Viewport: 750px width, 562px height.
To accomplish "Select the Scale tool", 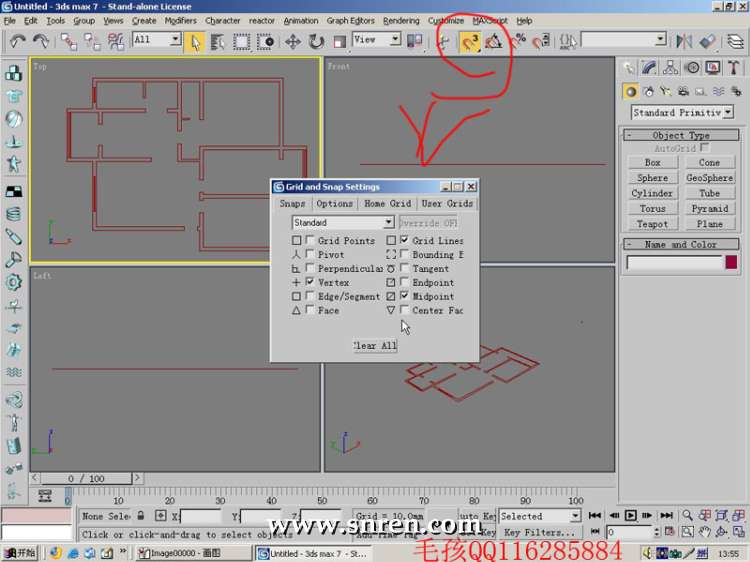I will [x=339, y=42].
